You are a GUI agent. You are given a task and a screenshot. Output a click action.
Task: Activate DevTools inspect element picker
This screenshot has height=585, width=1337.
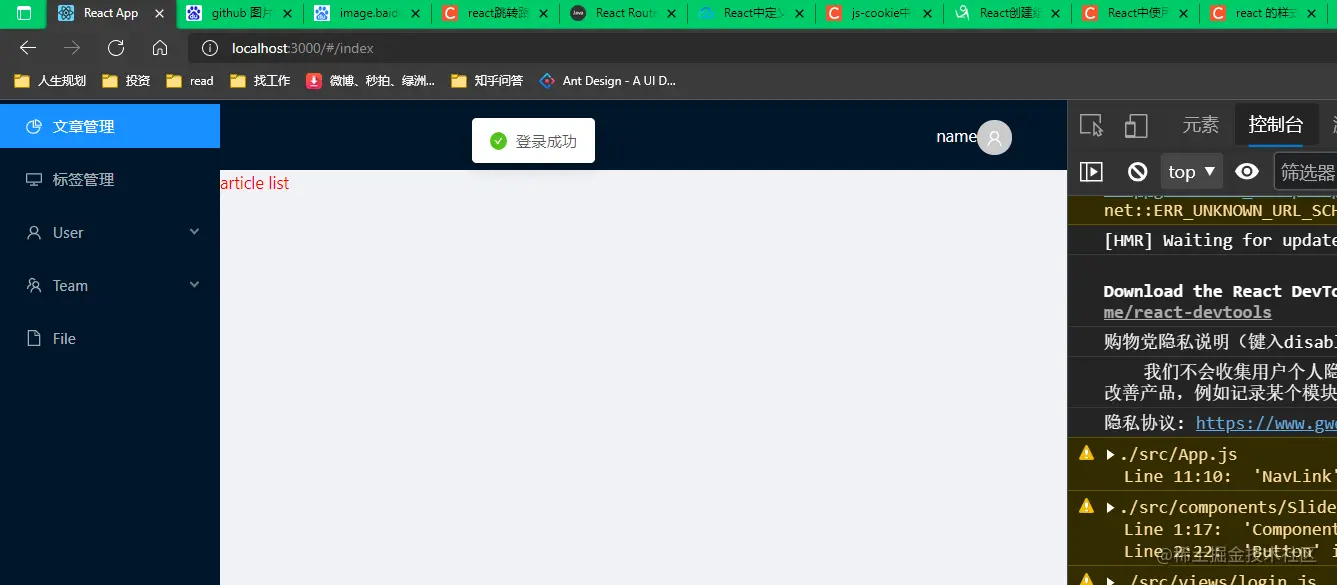click(1092, 125)
